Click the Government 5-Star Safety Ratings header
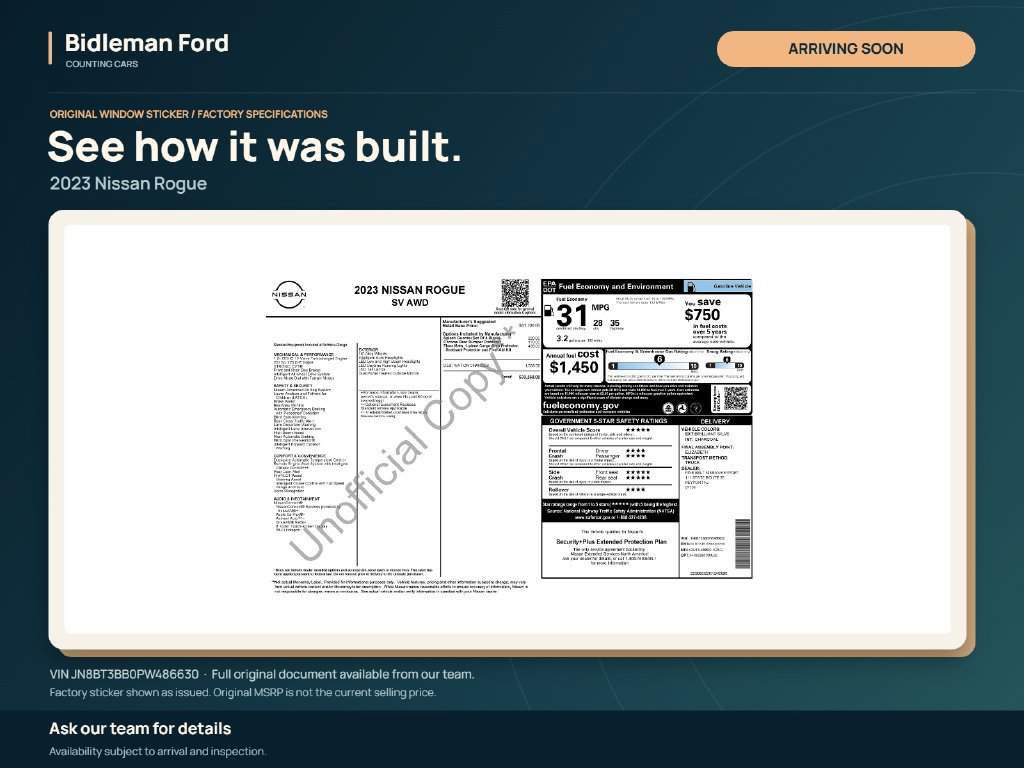1024x768 pixels. tap(609, 421)
